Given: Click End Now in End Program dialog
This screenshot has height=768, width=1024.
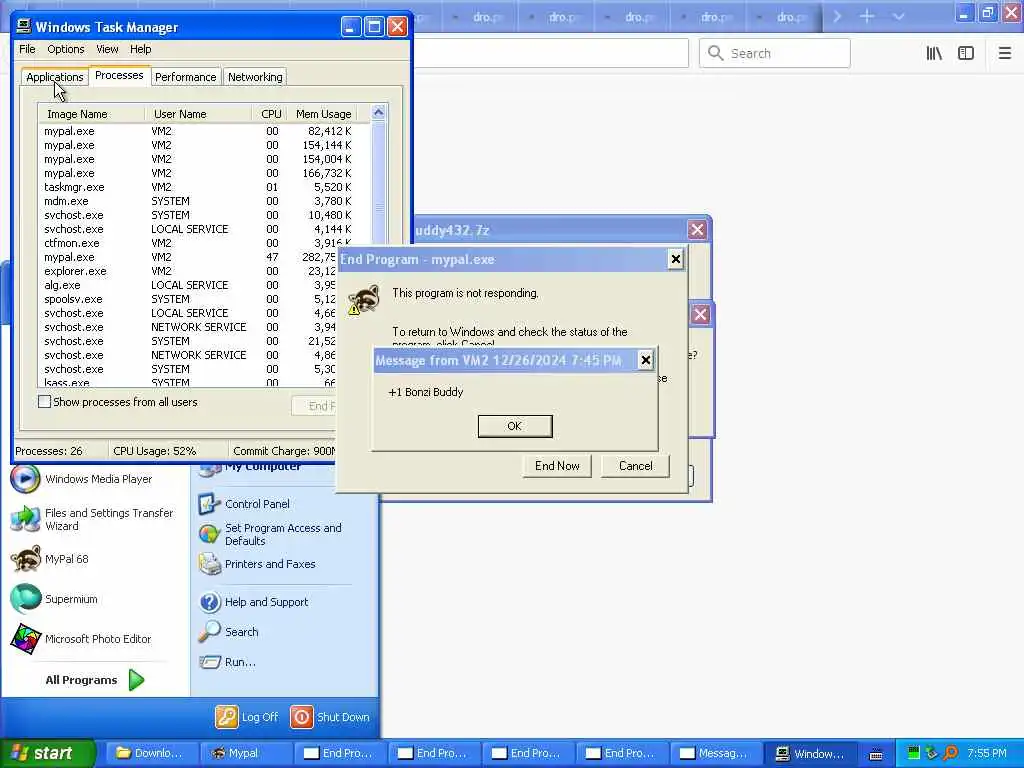Looking at the screenshot, I should [557, 466].
